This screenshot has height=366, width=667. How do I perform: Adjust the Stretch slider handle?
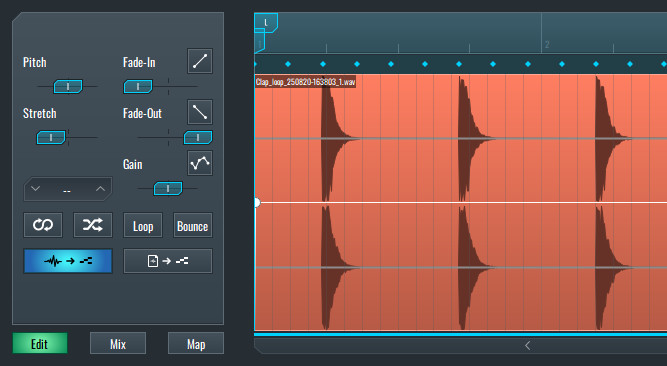pyautogui.click(x=51, y=137)
